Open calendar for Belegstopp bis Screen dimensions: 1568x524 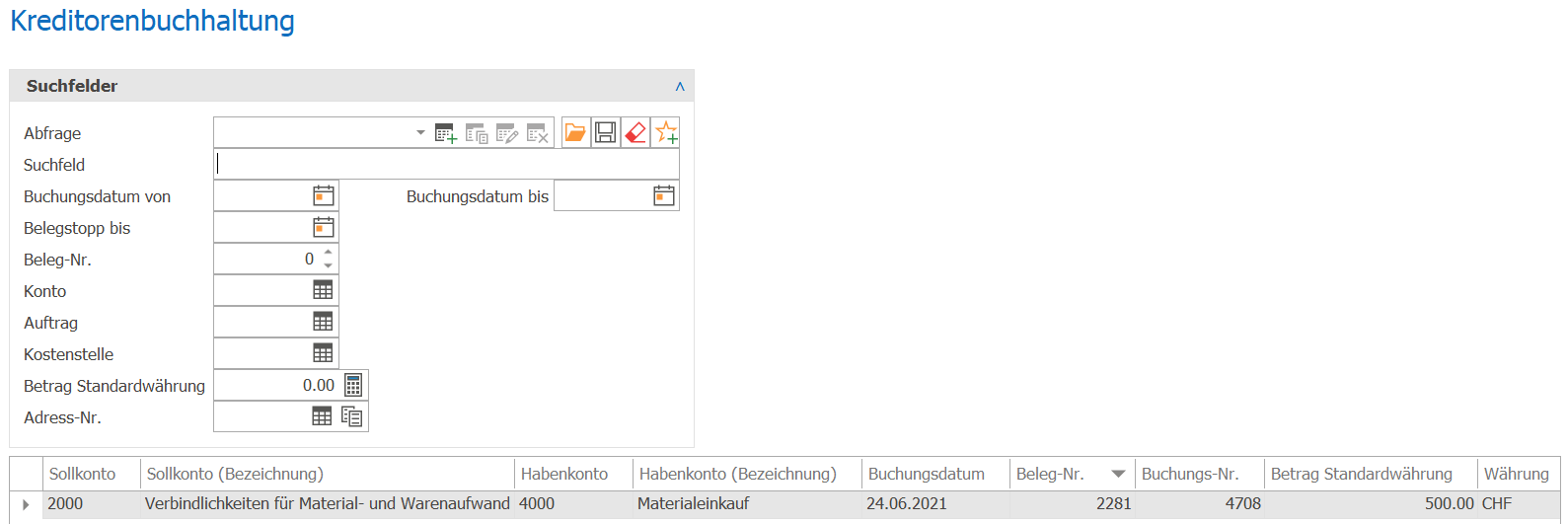(x=324, y=227)
